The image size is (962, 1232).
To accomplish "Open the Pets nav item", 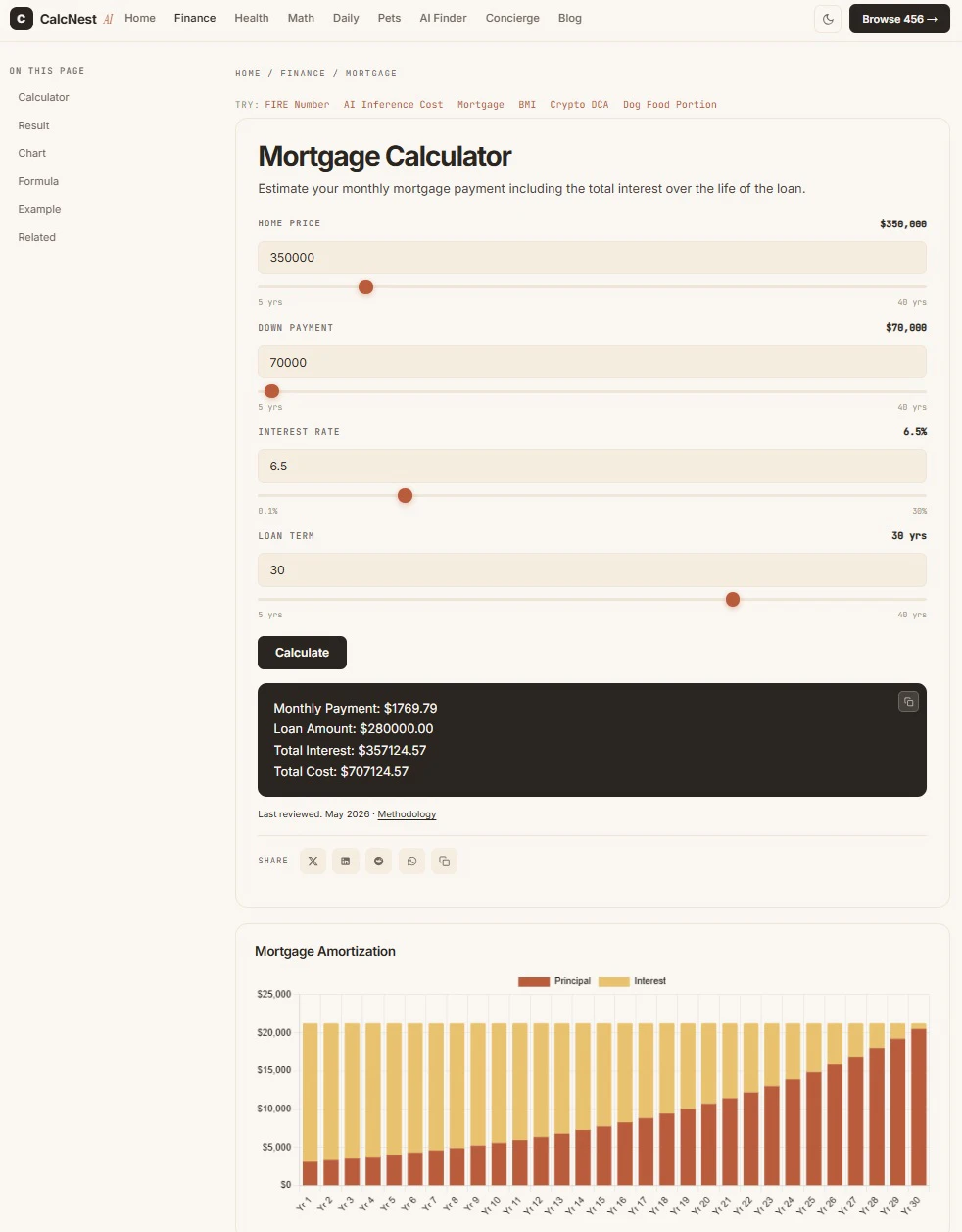I will point(389,18).
